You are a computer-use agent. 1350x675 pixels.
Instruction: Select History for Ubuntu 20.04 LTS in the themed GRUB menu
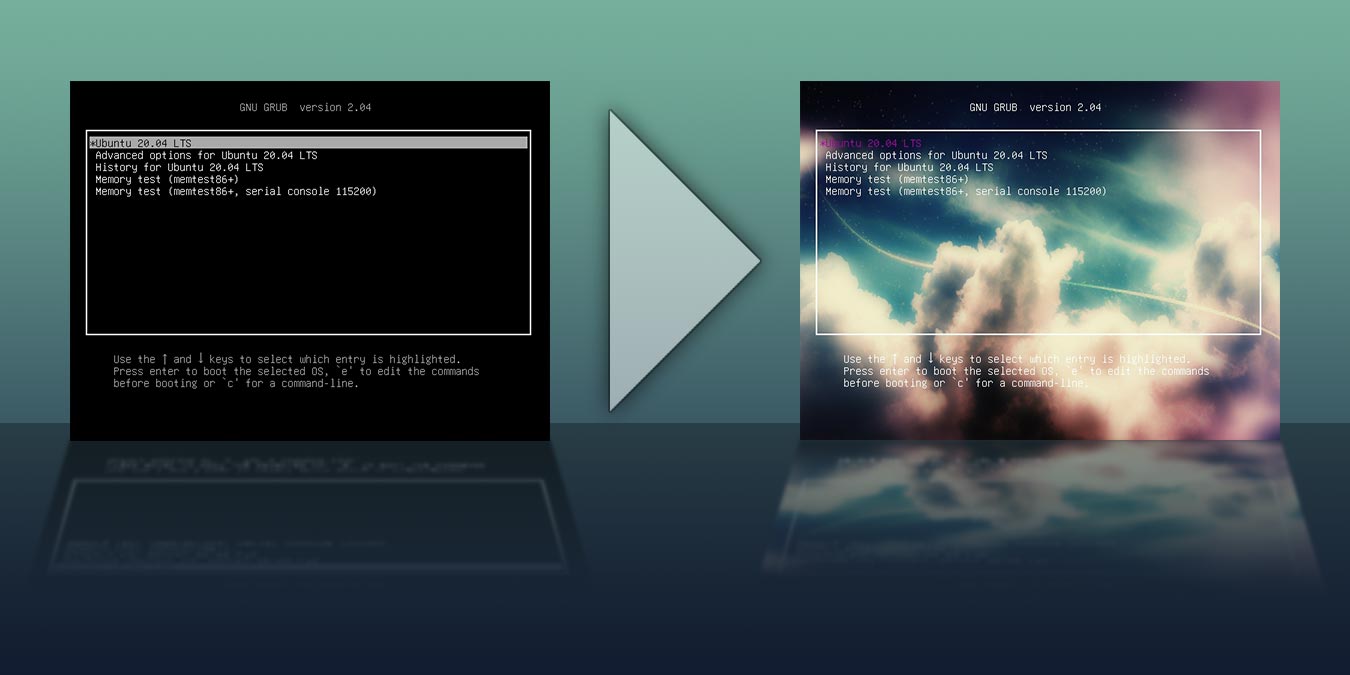click(x=909, y=167)
